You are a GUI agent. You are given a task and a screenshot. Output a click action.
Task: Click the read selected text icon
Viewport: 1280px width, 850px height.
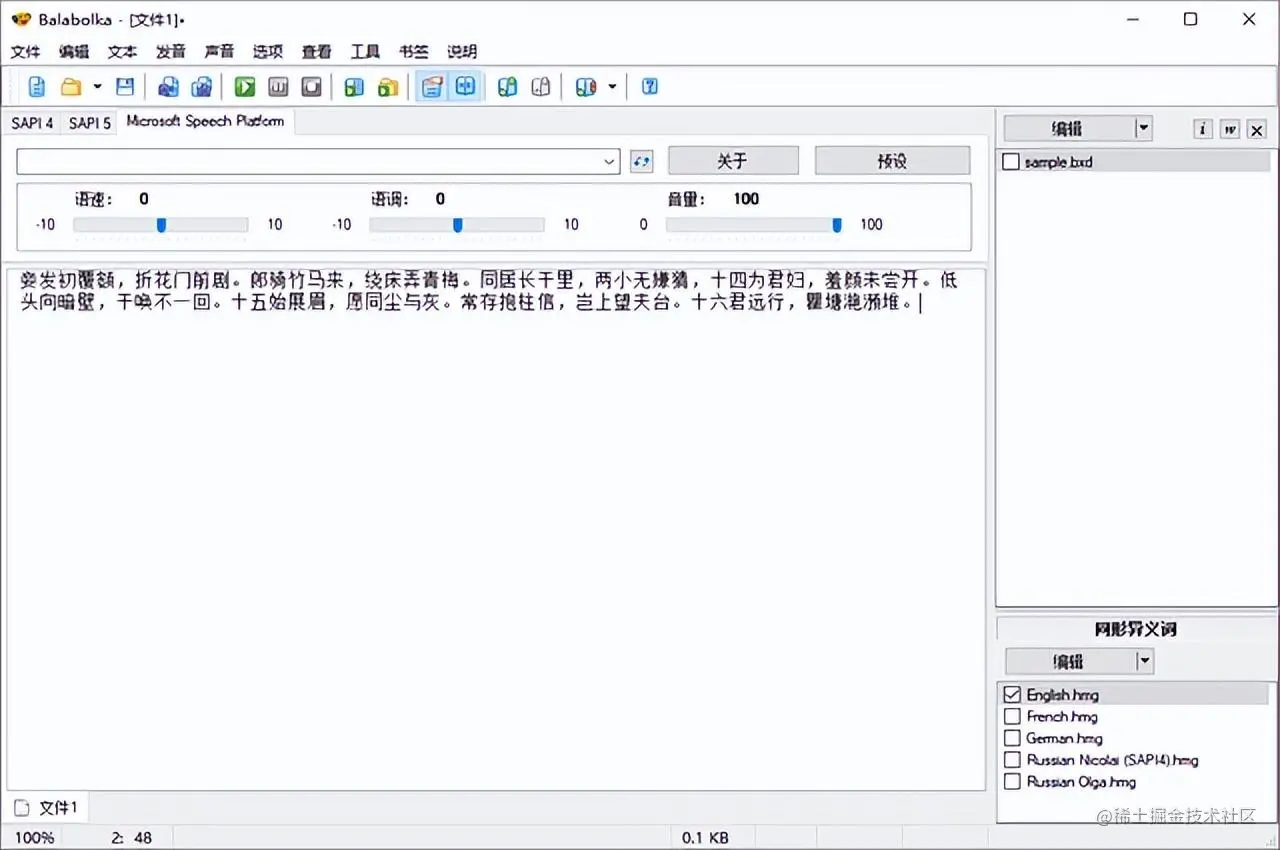(354, 87)
